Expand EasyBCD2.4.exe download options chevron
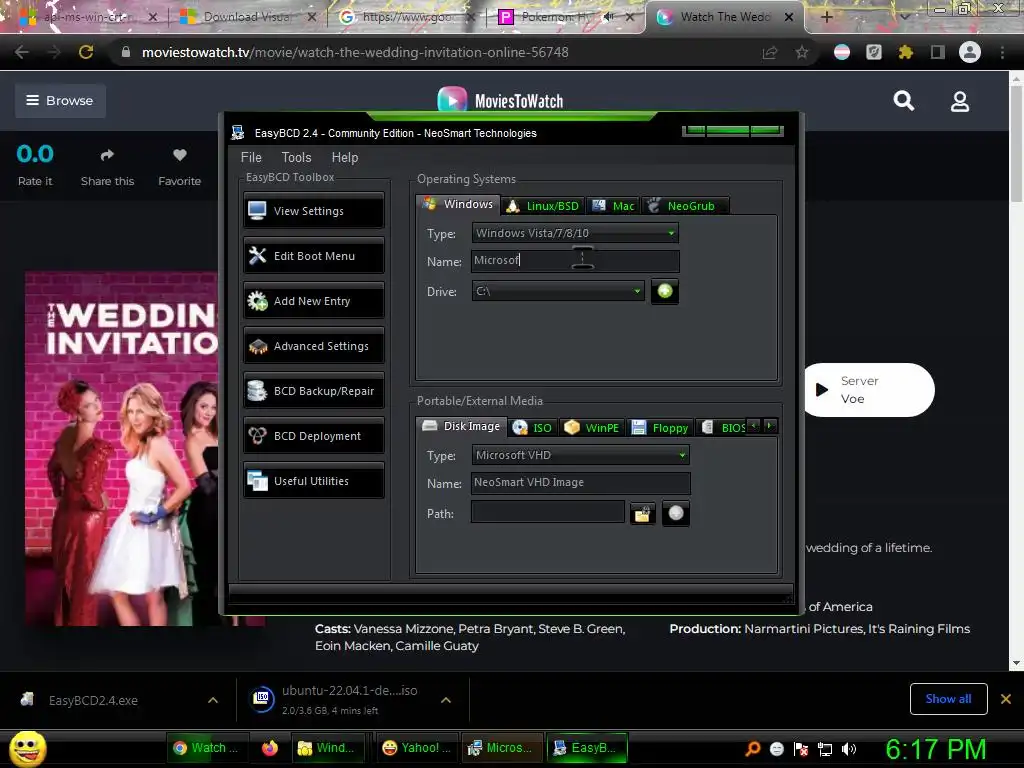Image resolution: width=1024 pixels, height=768 pixels. (213, 700)
